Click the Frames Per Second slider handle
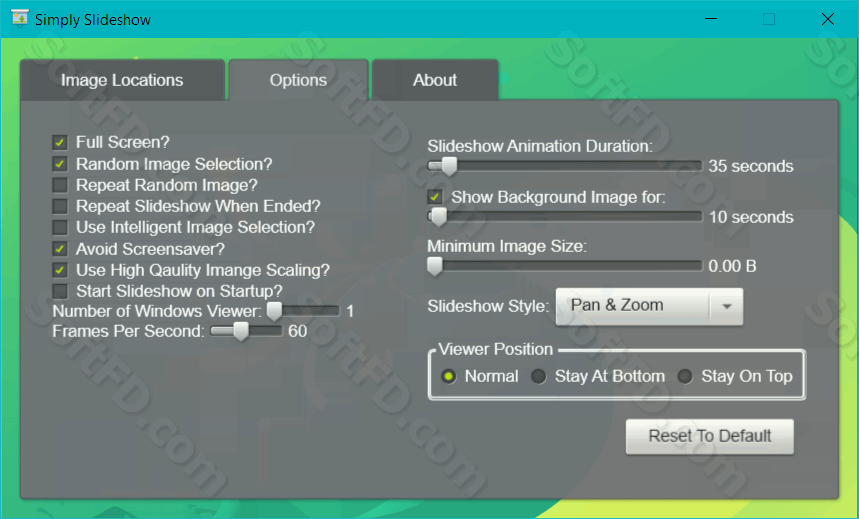Image resolution: width=859 pixels, height=519 pixels. pyautogui.click(x=240, y=331)
